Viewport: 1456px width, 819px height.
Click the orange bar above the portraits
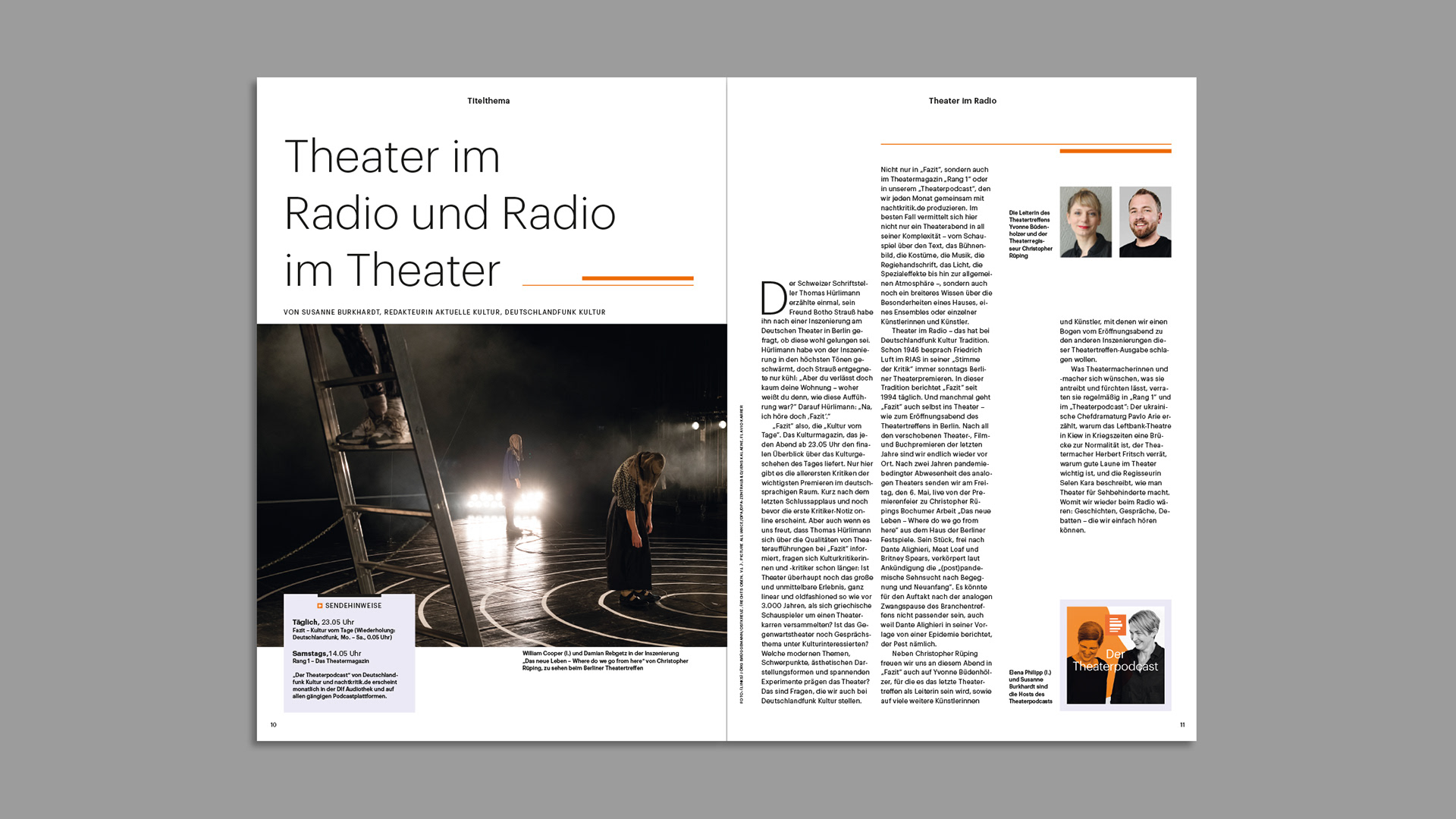(1115, 151)
